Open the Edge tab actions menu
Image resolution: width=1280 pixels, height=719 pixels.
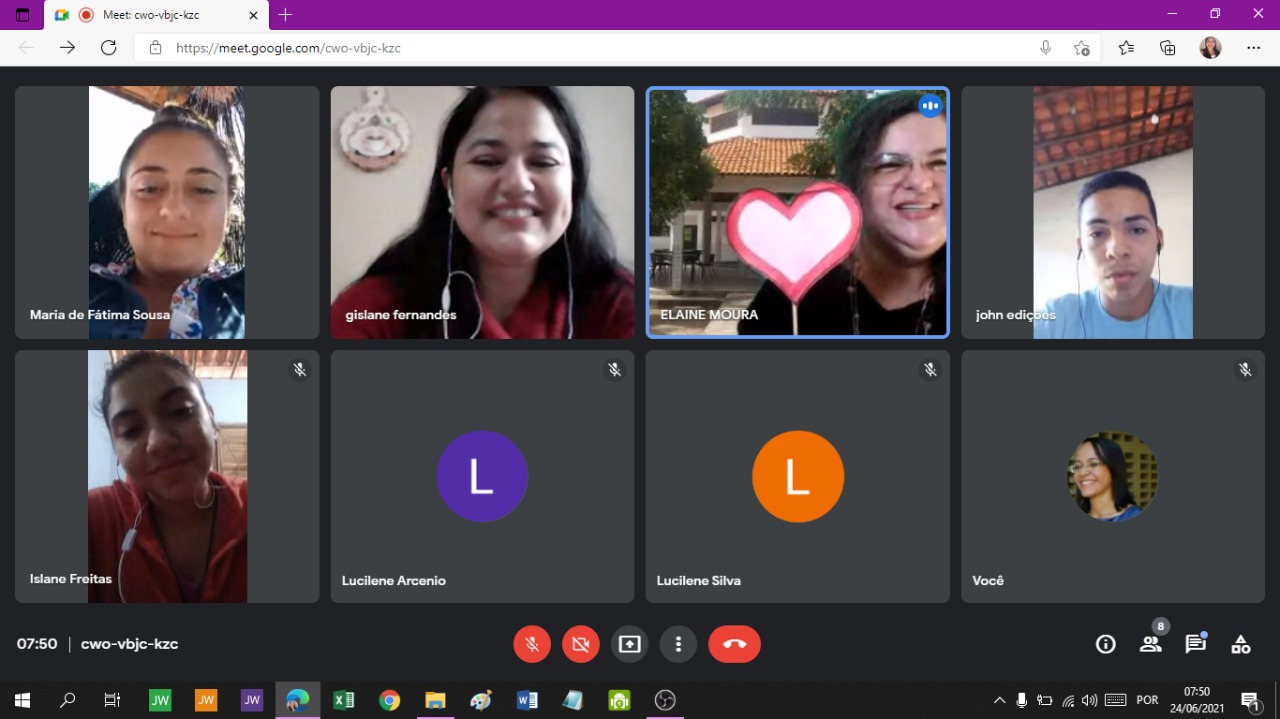pyautogui.click(x=22, y=15)
